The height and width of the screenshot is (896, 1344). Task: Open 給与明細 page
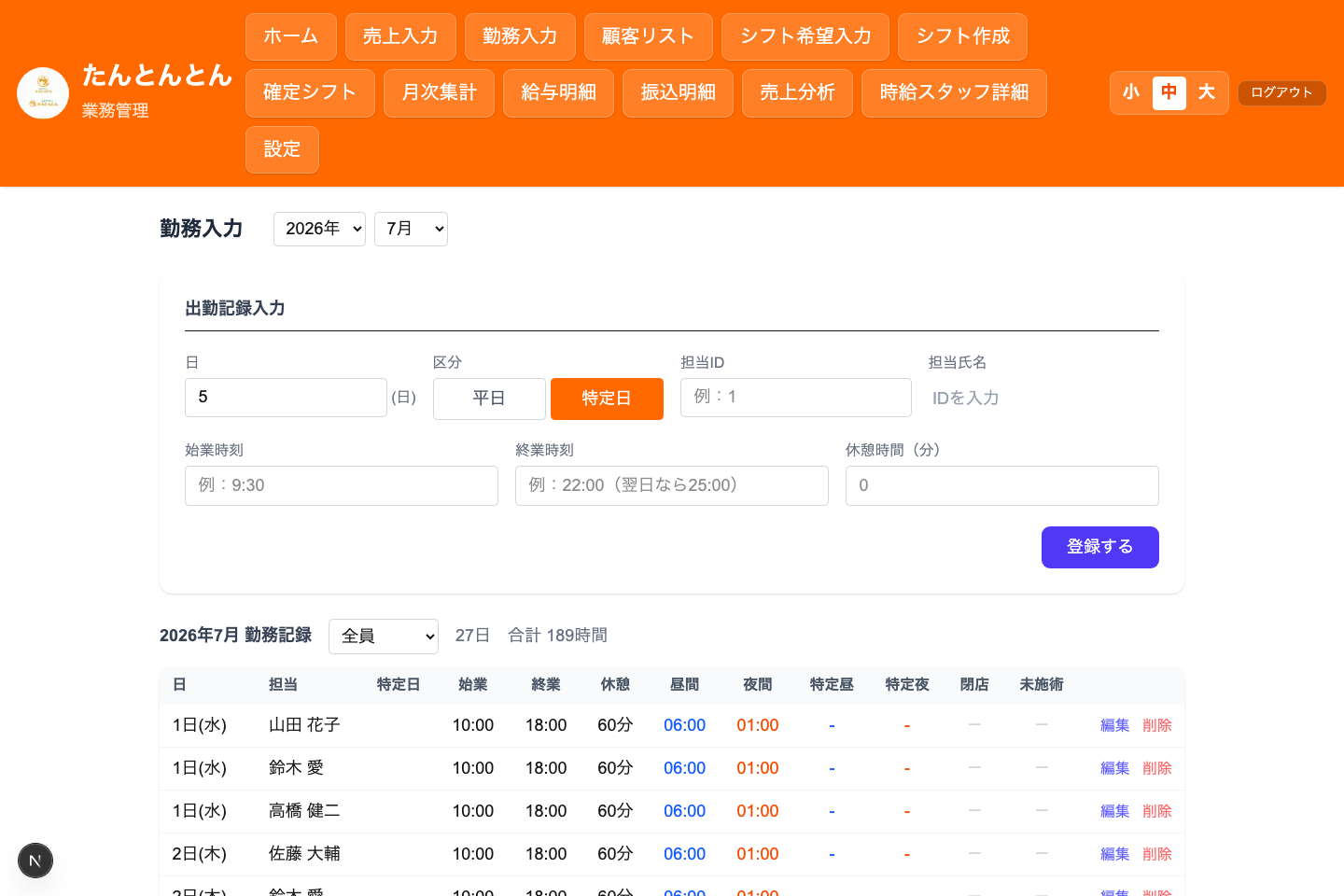click(558, 93)
